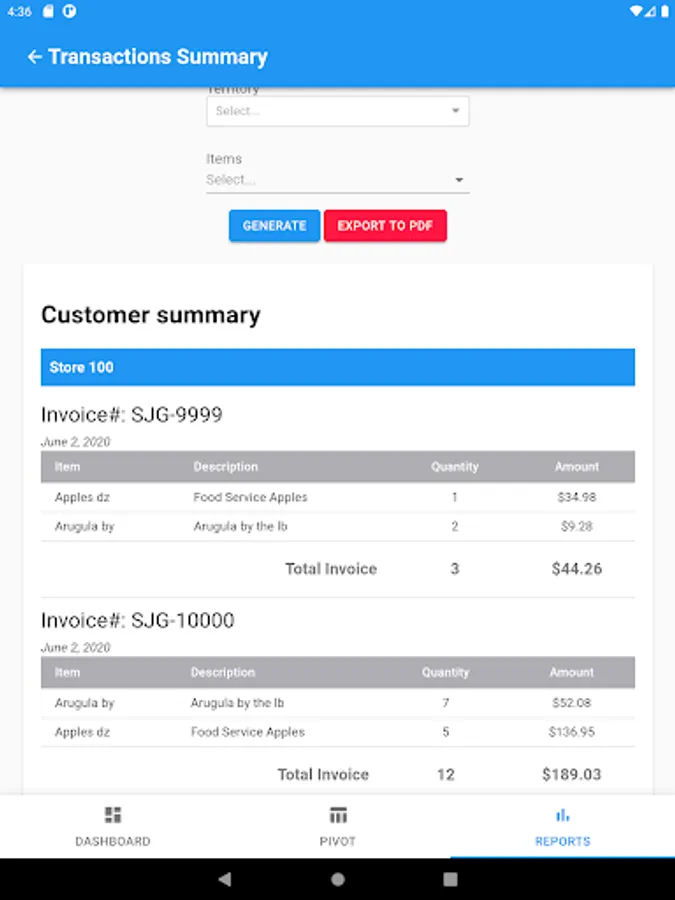The height and width of the screenshot is (900, 675).
Task: Tap the Android back triangle button
Action: (225, 879)
